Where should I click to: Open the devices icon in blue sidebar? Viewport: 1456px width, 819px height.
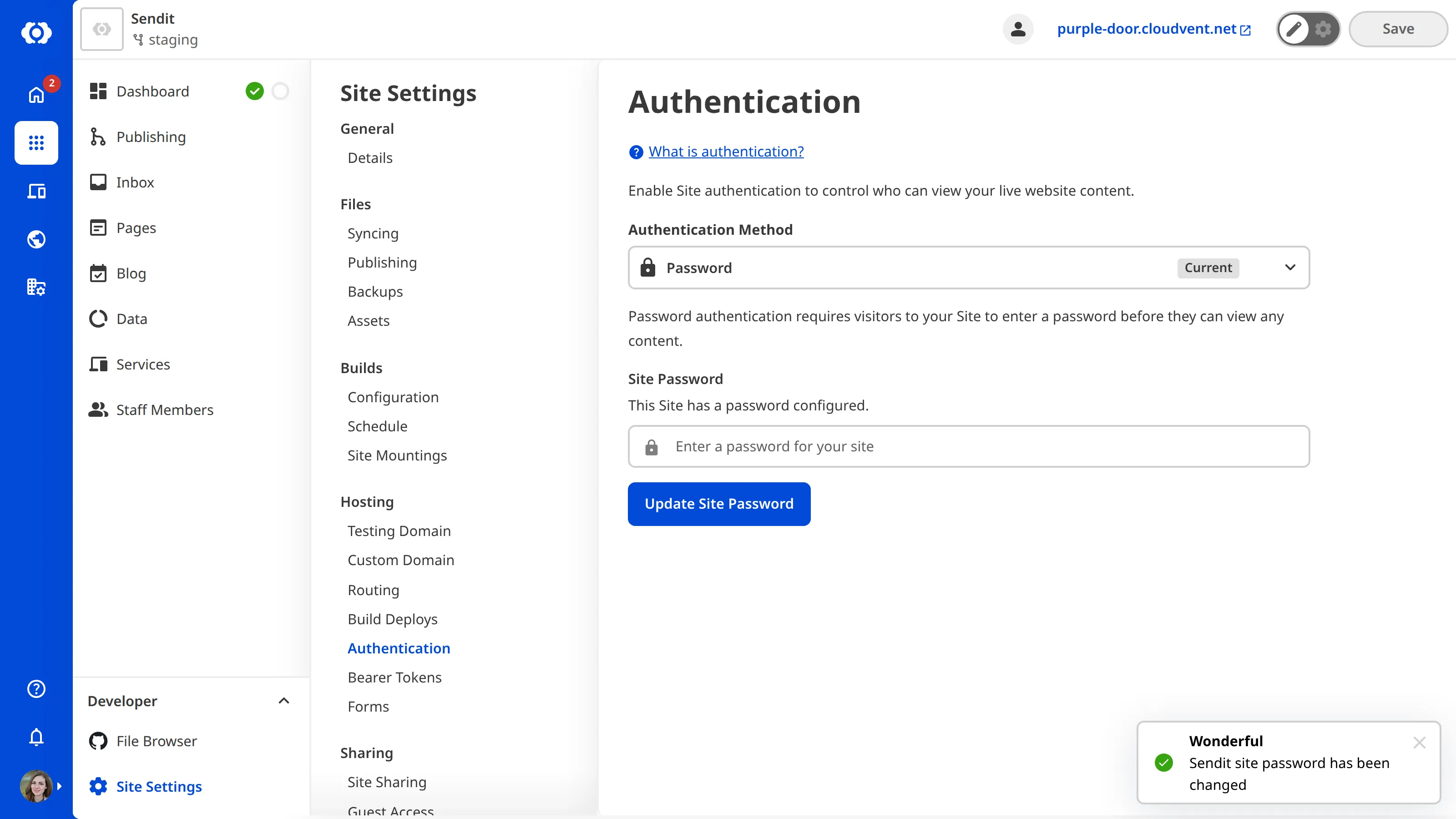point(36,191)
